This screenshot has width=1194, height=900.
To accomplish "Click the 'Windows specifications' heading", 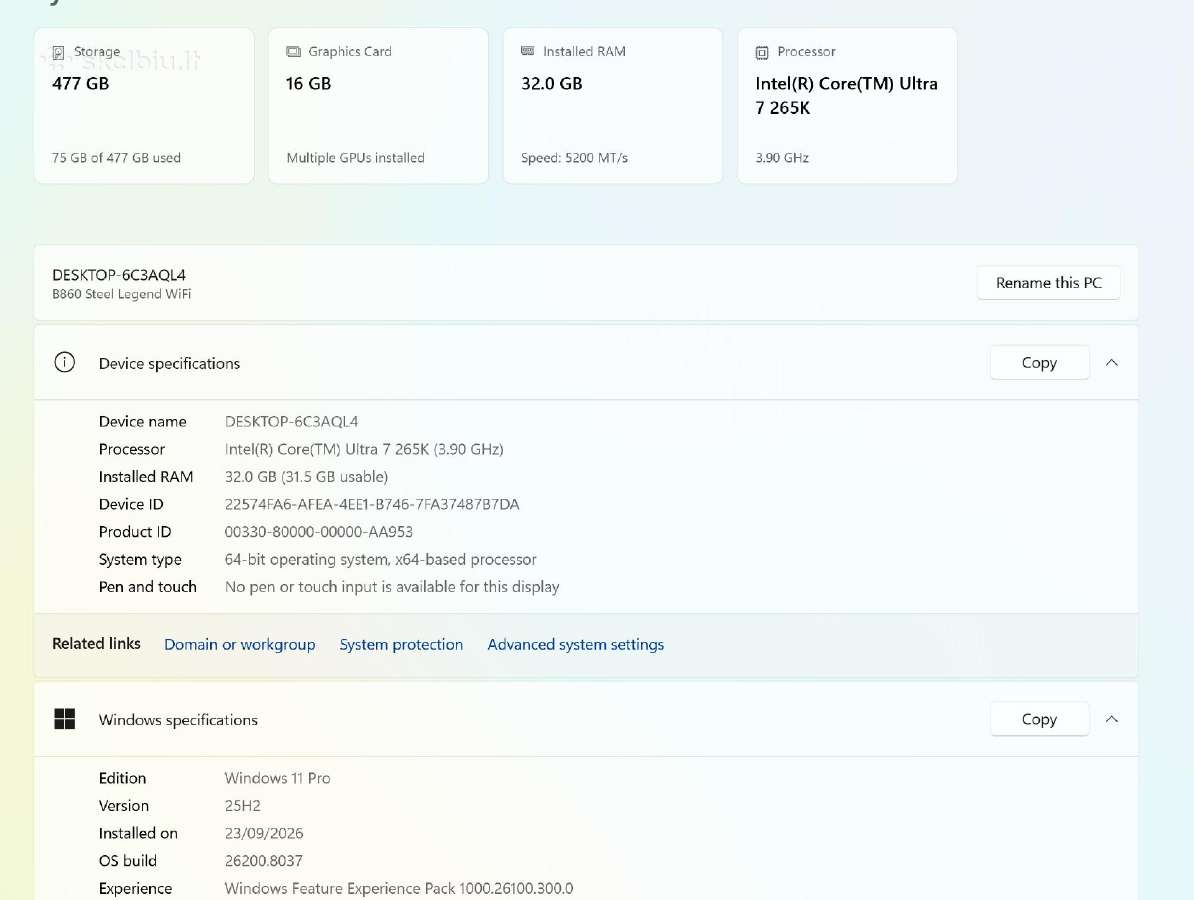I will pos(178,720).
